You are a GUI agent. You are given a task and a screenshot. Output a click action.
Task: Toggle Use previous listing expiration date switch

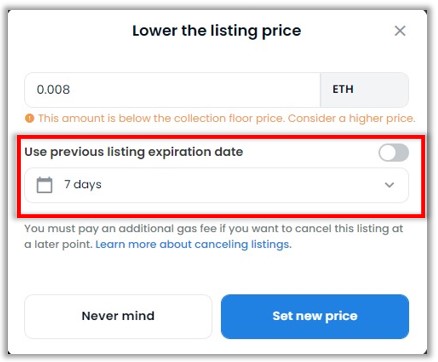(393, 153)
